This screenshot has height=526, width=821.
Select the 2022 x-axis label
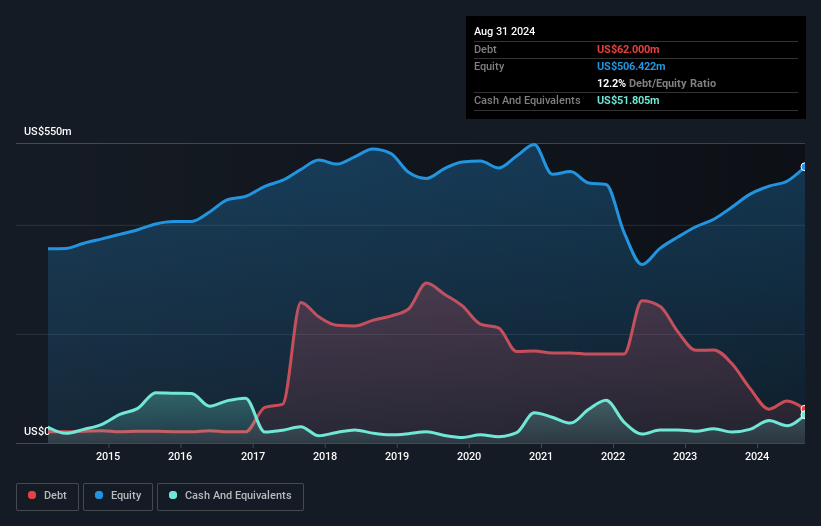tap(613, 457)
